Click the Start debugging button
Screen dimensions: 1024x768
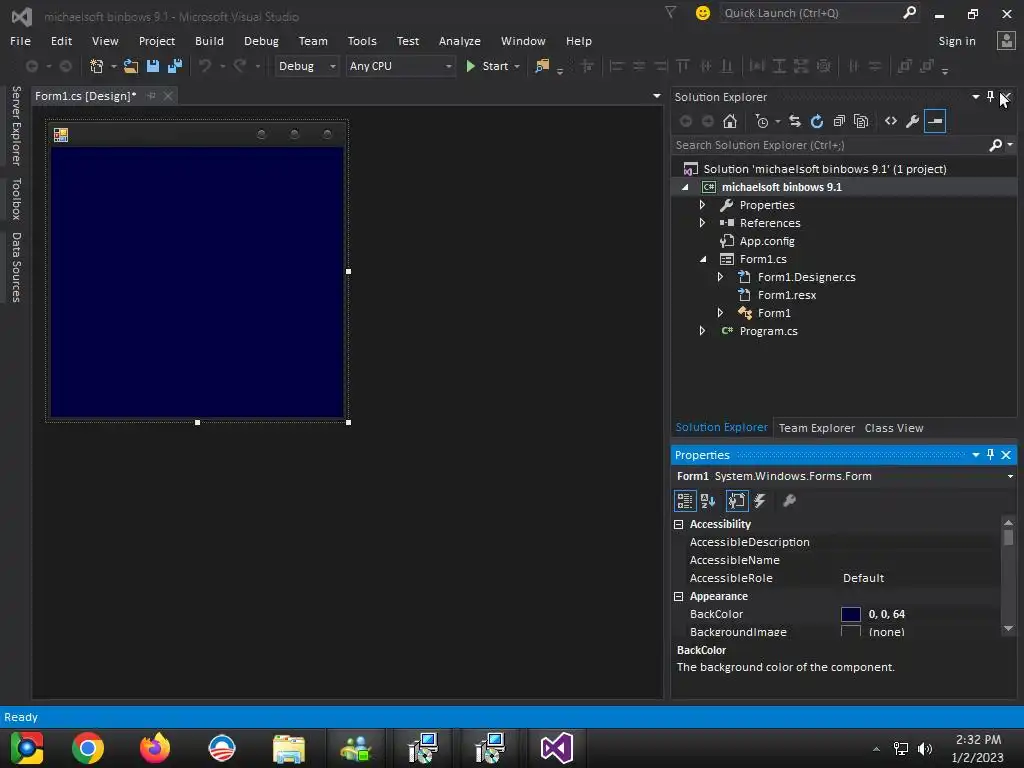click(488, 66)
